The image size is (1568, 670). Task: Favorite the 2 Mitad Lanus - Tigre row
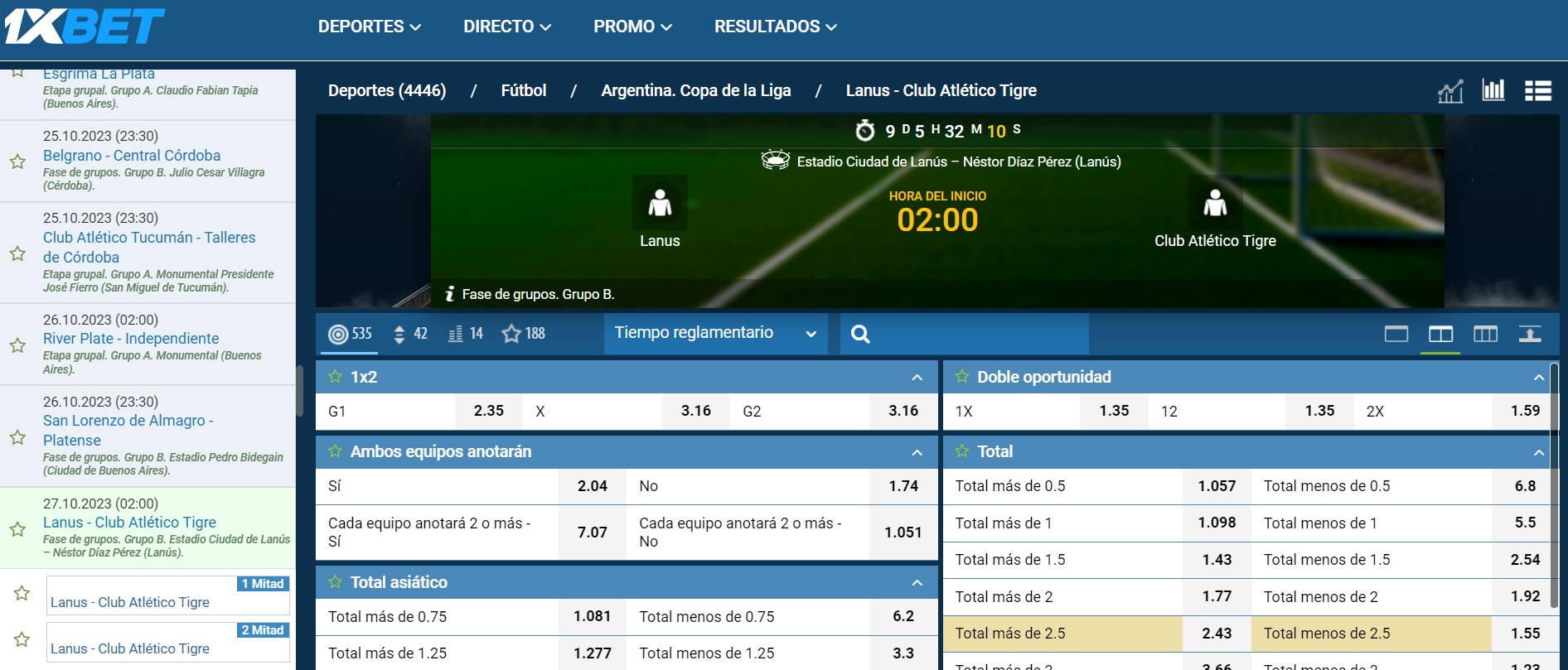22,639
